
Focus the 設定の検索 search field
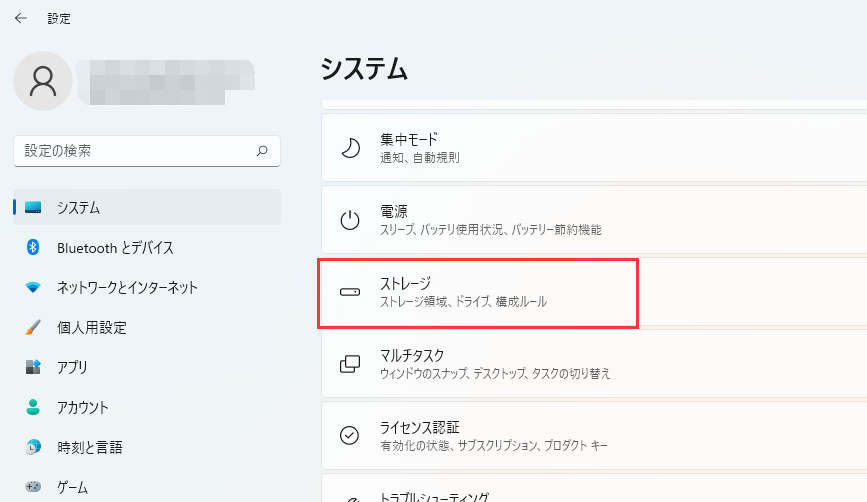point(147,150)
